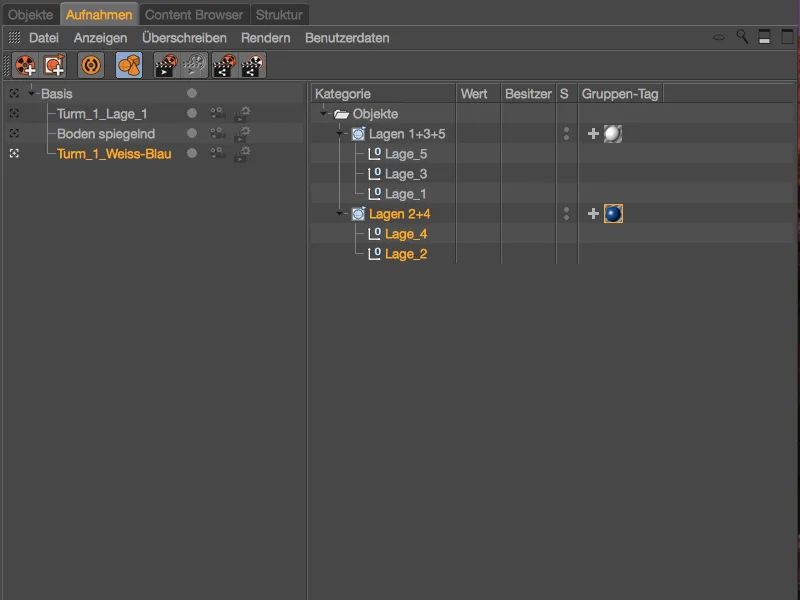
Task: Collapse the Lagen 1+3+5 group
Action: (x=340, y=134)
